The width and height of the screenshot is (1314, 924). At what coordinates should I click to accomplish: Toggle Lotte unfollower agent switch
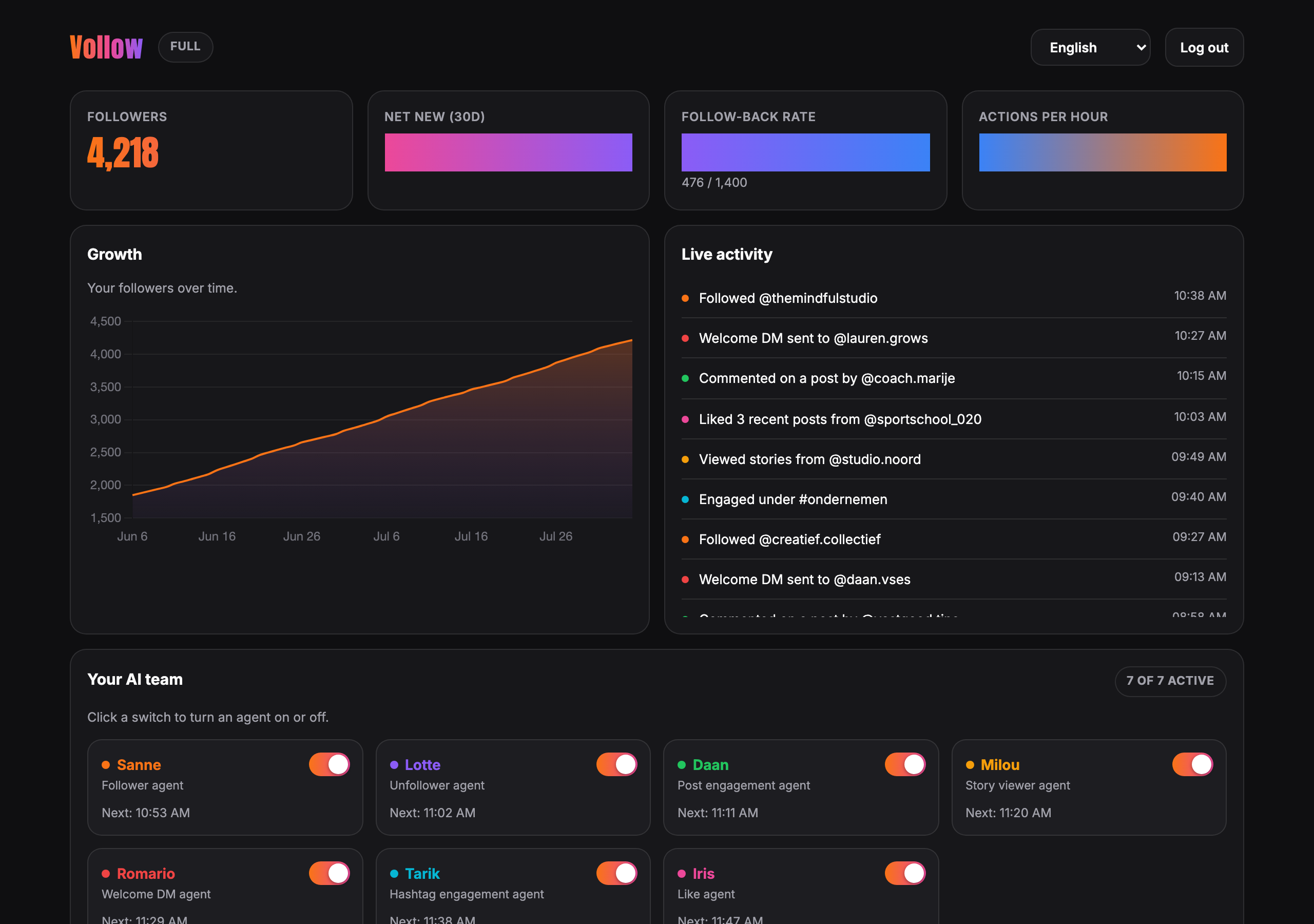[617, 764]
